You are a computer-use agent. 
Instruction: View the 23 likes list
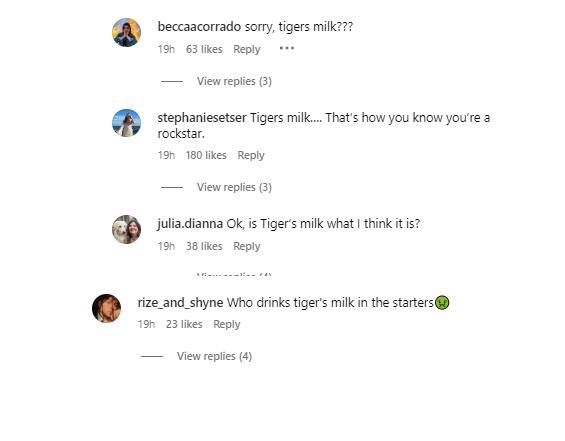184,324
